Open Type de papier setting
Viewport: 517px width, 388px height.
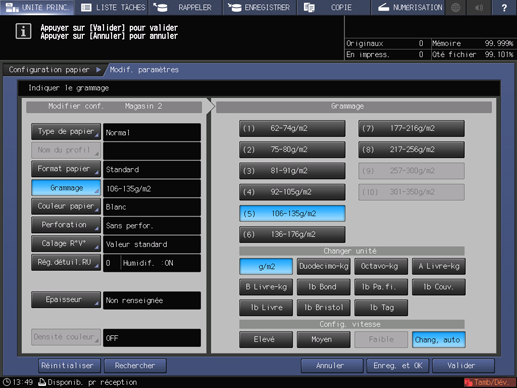click(x=66, y=132)
